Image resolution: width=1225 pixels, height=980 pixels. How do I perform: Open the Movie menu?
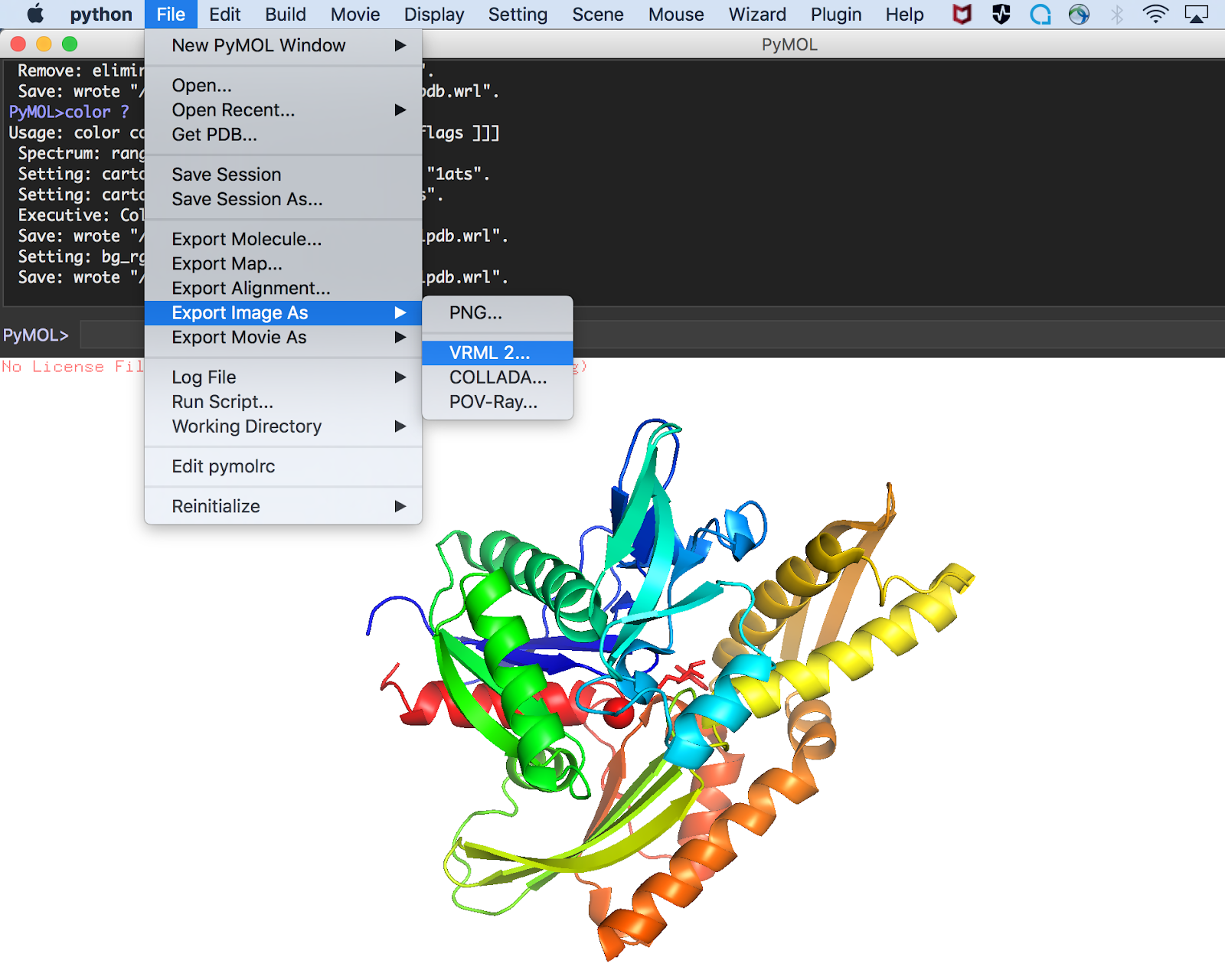[x=355, y=15]
